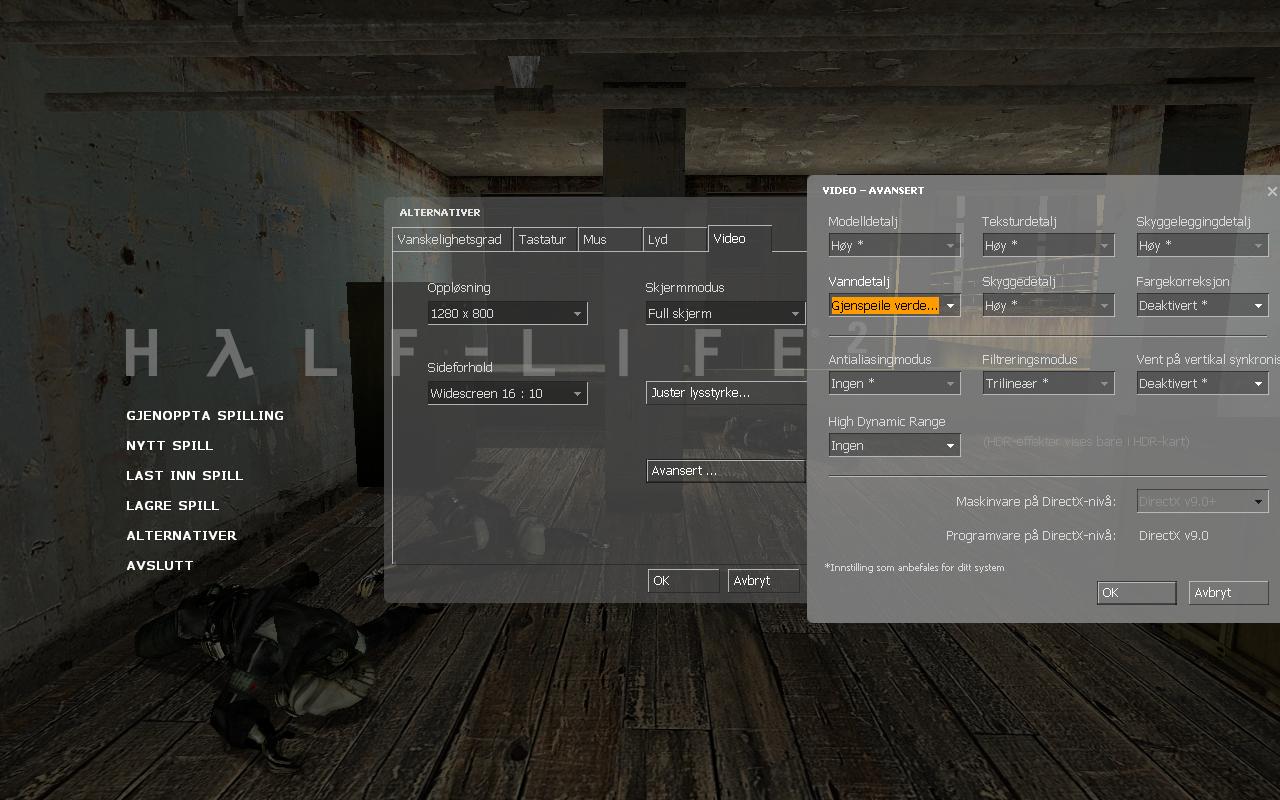Click the HDR-effekter vises bare note
The width and height of the screenshot is (1280, 800).
(1086, 441)
